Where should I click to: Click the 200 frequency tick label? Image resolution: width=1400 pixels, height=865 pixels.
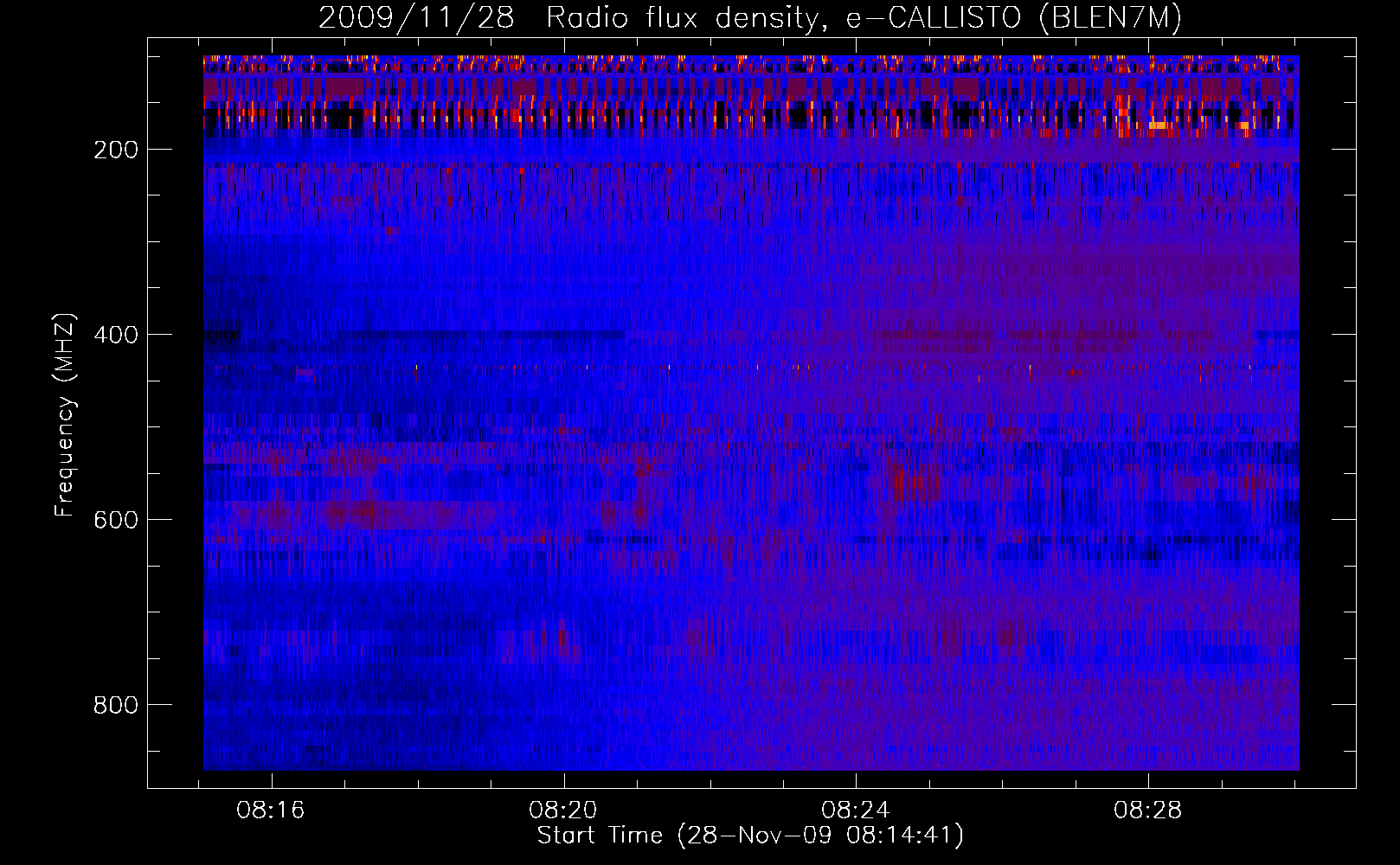tap(116, 150)
